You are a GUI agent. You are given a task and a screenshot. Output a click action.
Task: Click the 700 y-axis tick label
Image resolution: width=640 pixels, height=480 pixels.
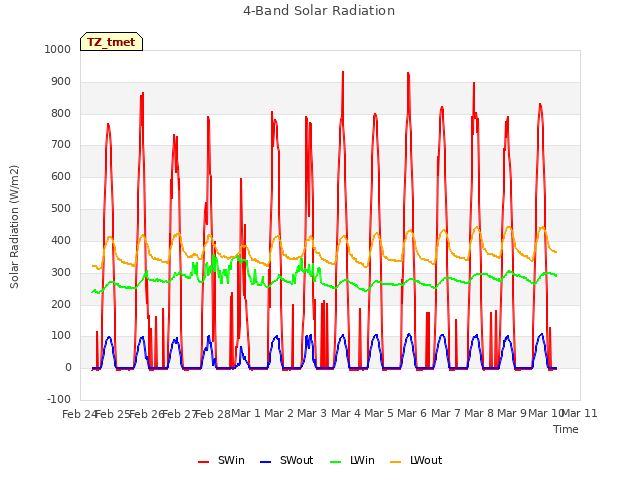61,145
